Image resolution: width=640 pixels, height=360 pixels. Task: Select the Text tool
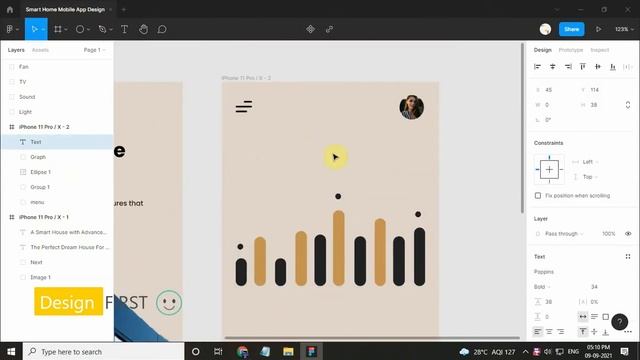[124, 29]
